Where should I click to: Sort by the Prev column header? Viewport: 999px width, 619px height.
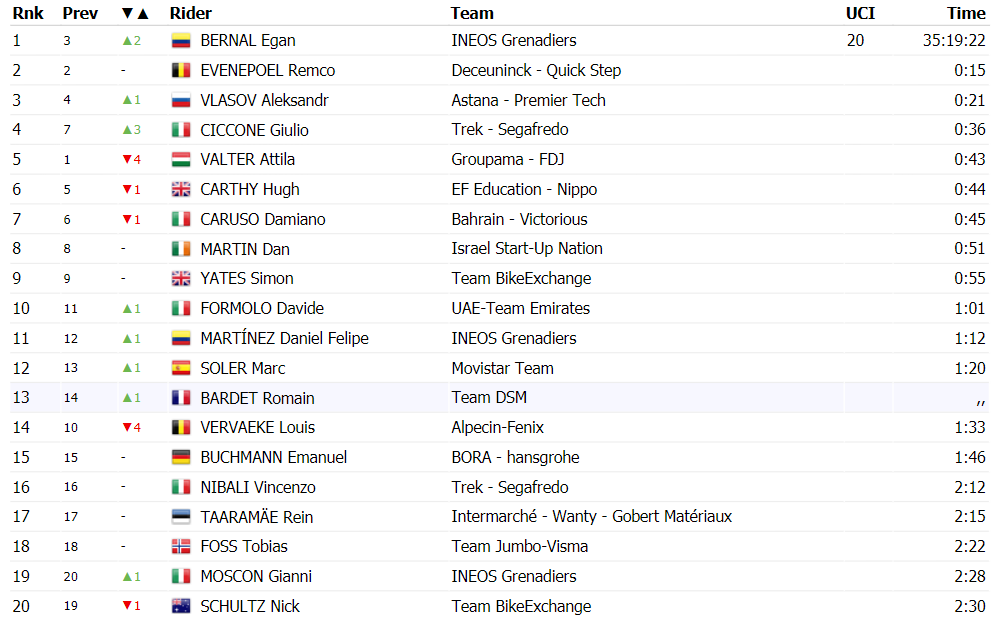pyautogui.click(x=80, y=13)
